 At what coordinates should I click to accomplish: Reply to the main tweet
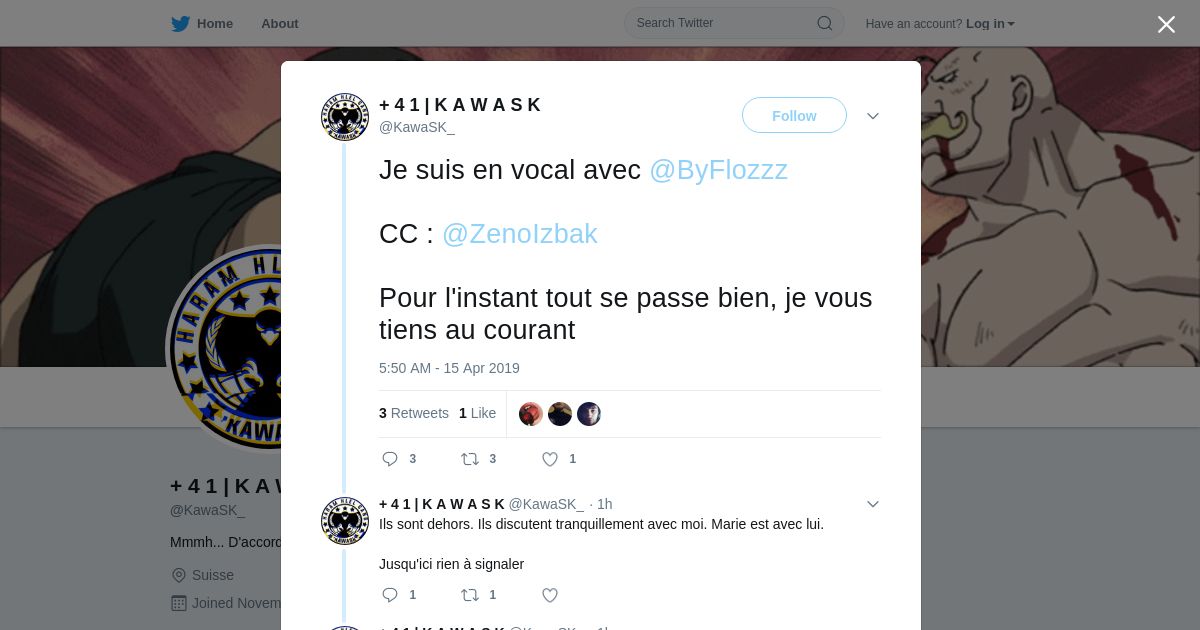[x=390, y=459]
